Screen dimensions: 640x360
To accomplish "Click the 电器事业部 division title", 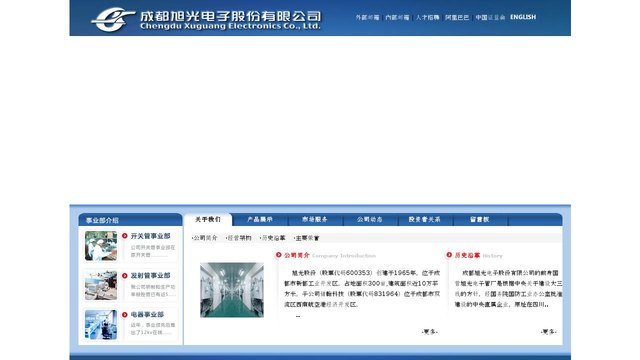I will point(147,315).
